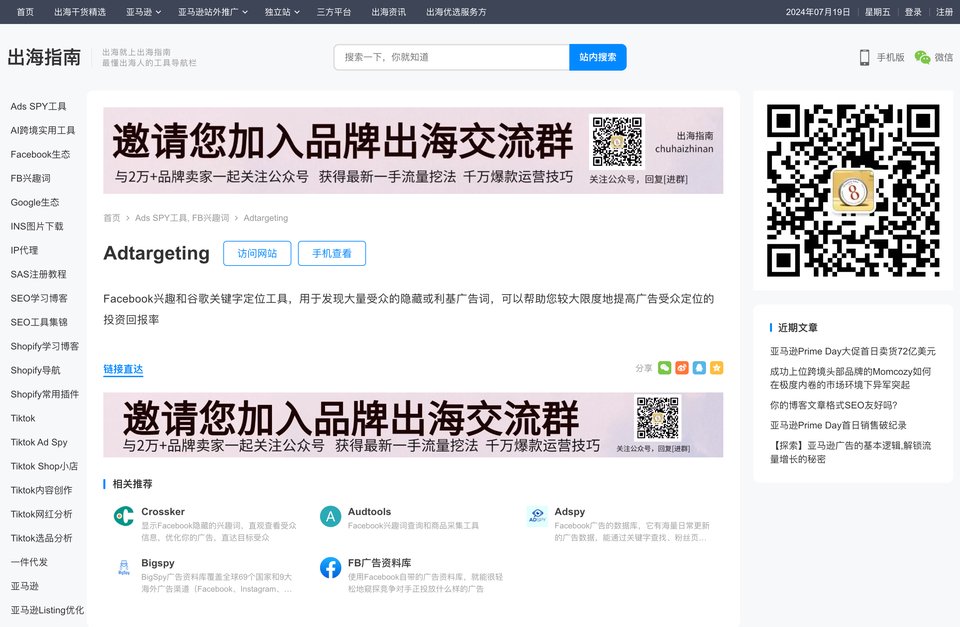960x627 pixels.
Task: Open article 亚马逊Prime Day首日销售破纪录
Action: click(838, 426)
